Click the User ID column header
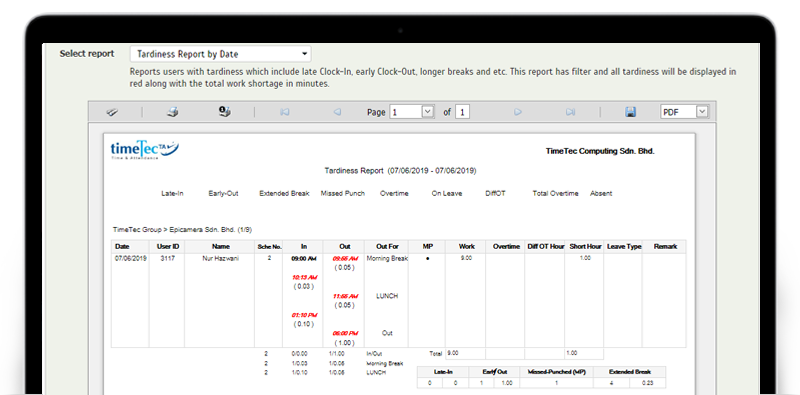 click(167, 246)
